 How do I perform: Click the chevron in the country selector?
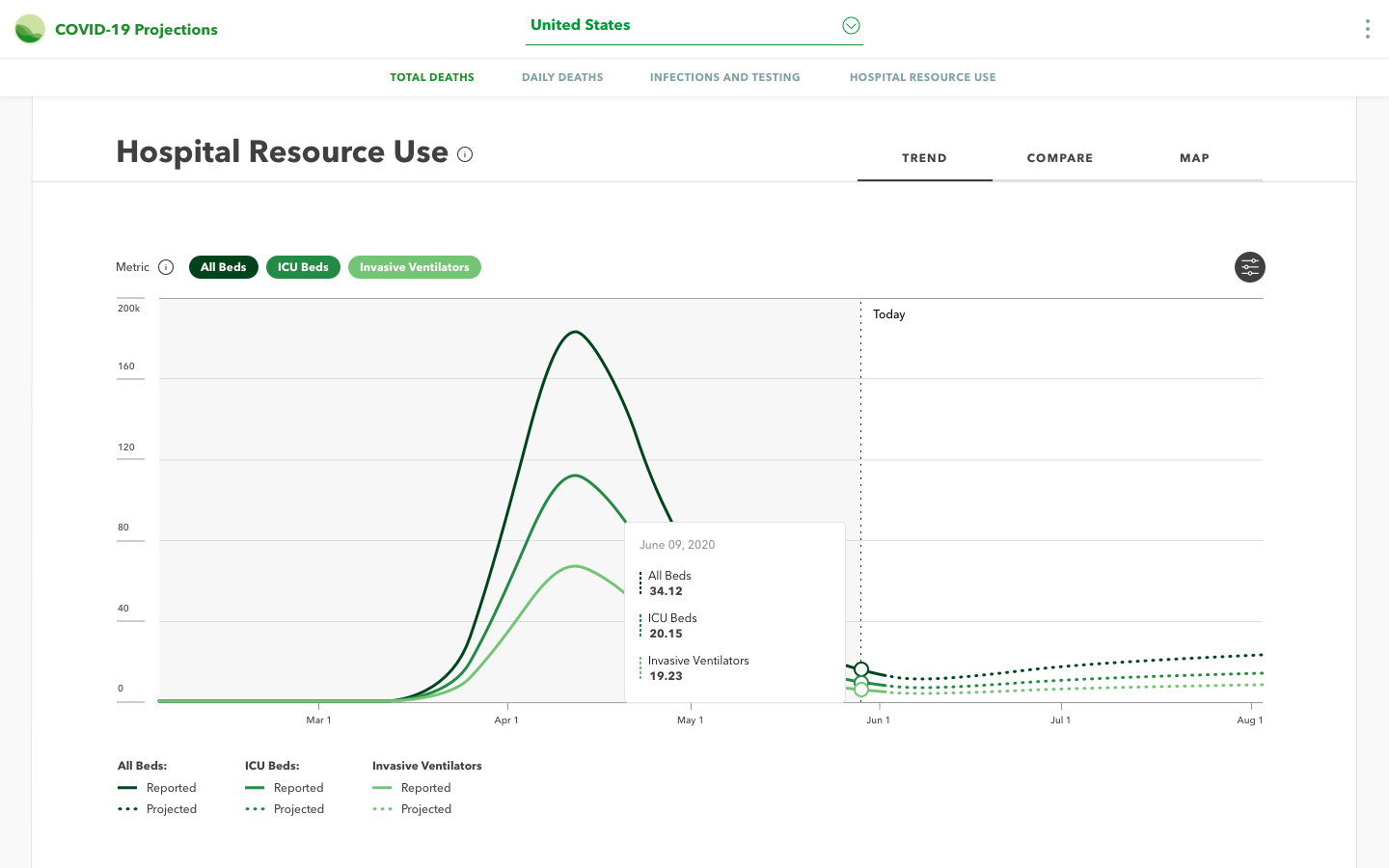(x=851, y=25)
